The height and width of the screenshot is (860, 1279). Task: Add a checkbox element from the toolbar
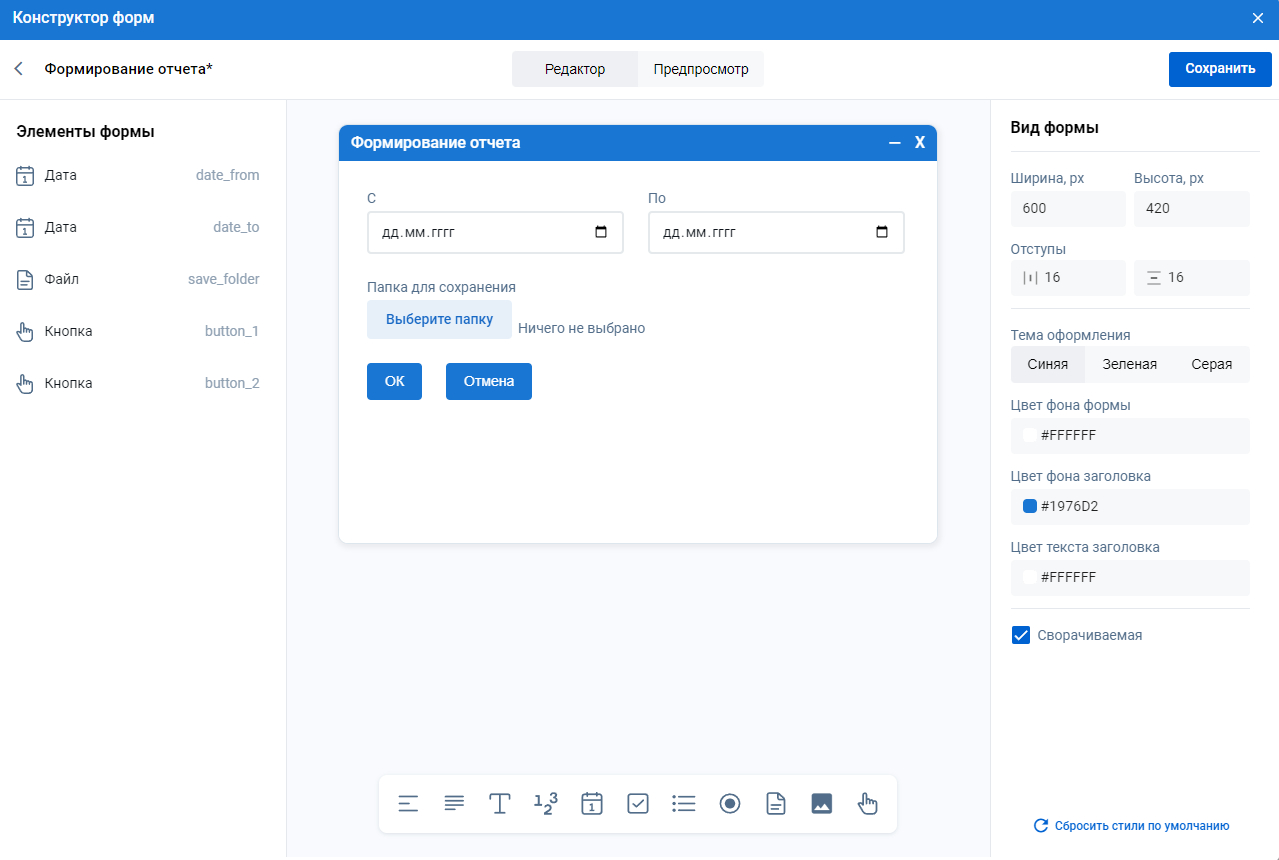pyautogui.click(x=638, y=803)
